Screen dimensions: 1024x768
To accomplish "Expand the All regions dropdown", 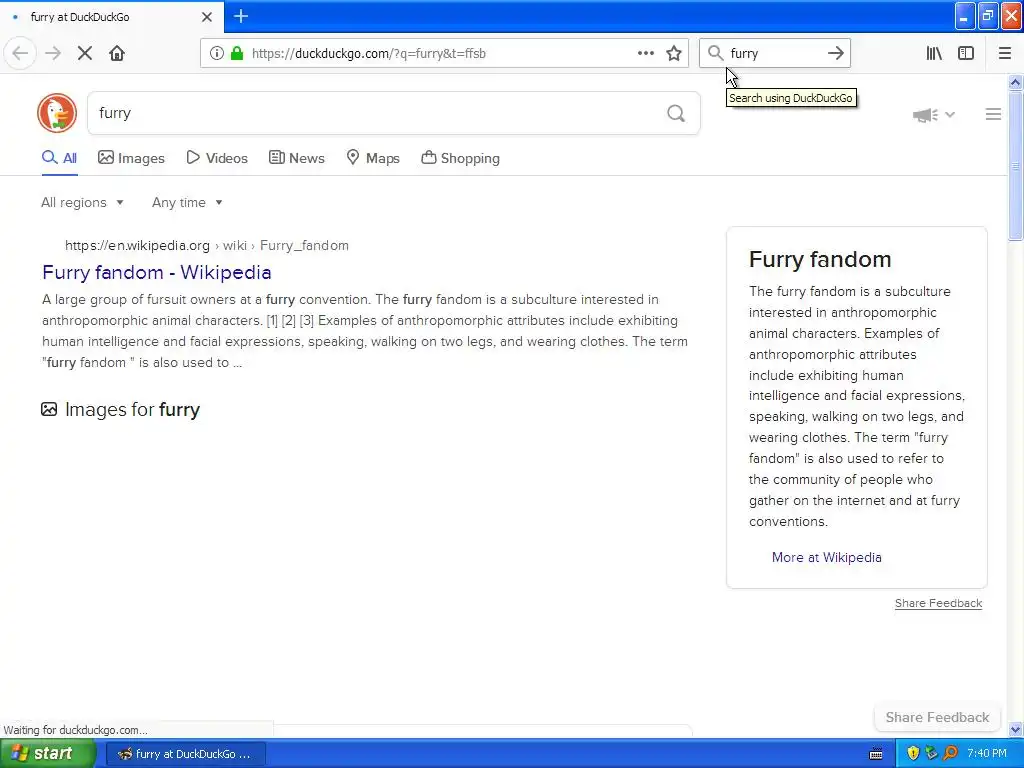I will [82, 202].
